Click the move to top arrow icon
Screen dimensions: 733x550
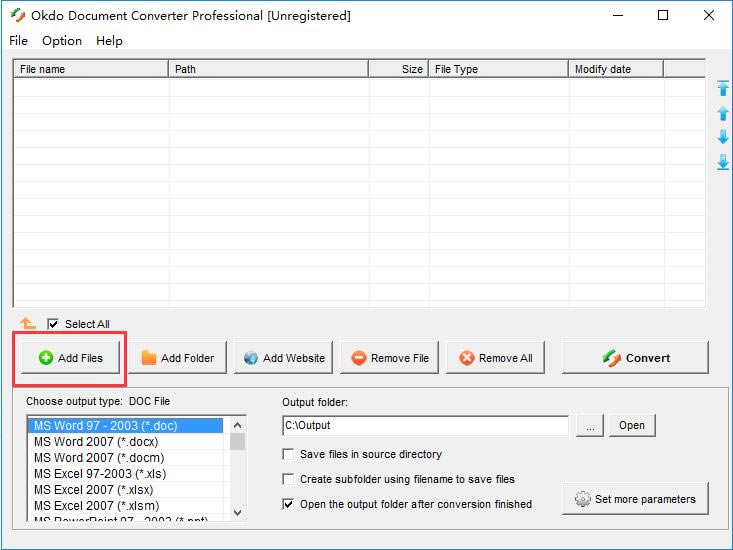(722, 88)
